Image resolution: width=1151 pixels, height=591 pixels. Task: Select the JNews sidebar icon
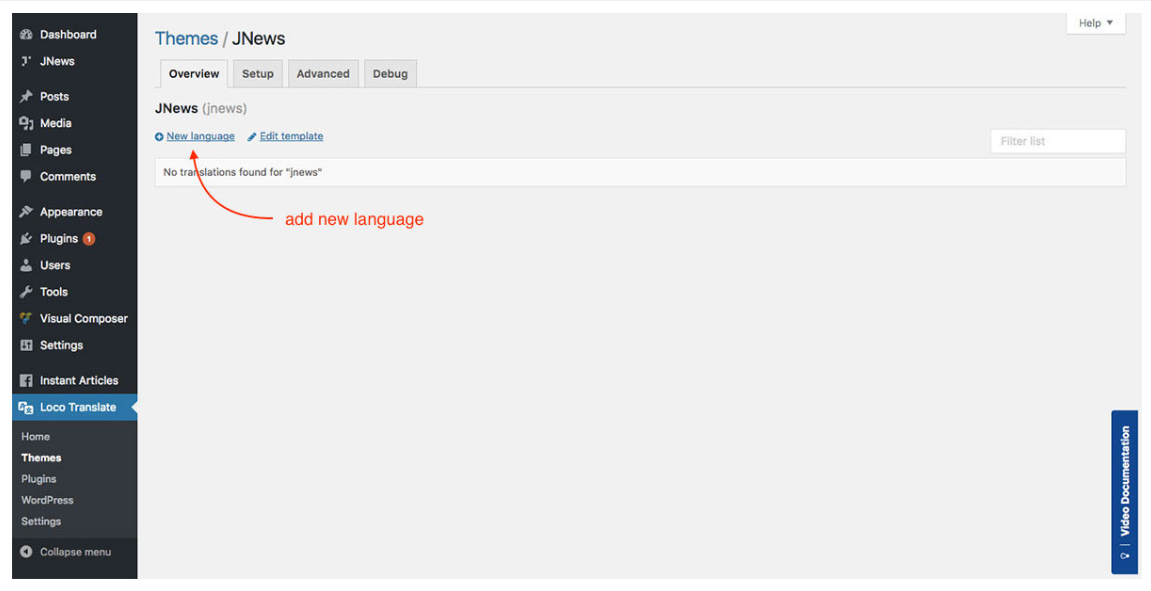point(25,61)
